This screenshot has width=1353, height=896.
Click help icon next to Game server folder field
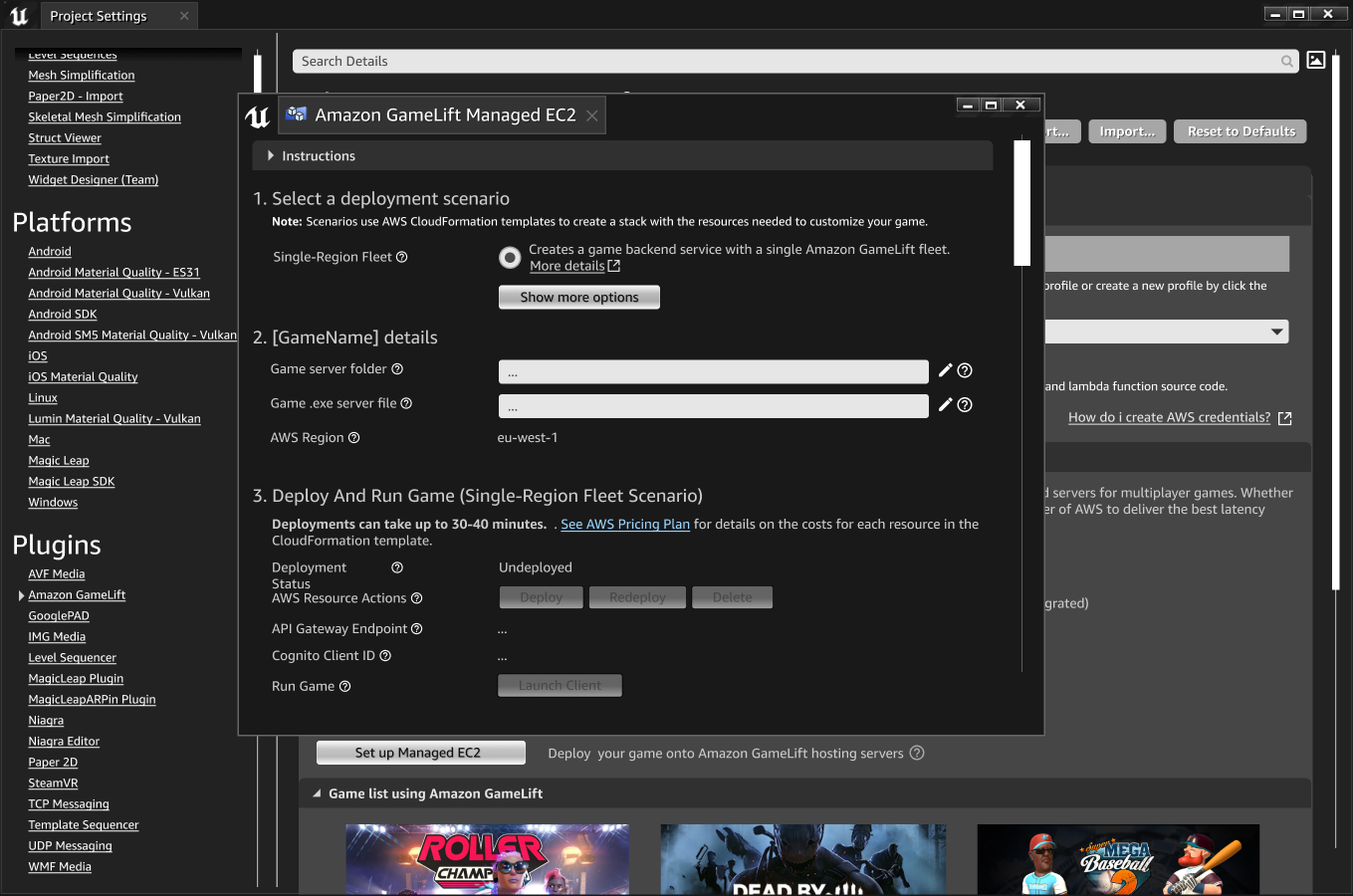pyautogui.click(x=965, y=370)
